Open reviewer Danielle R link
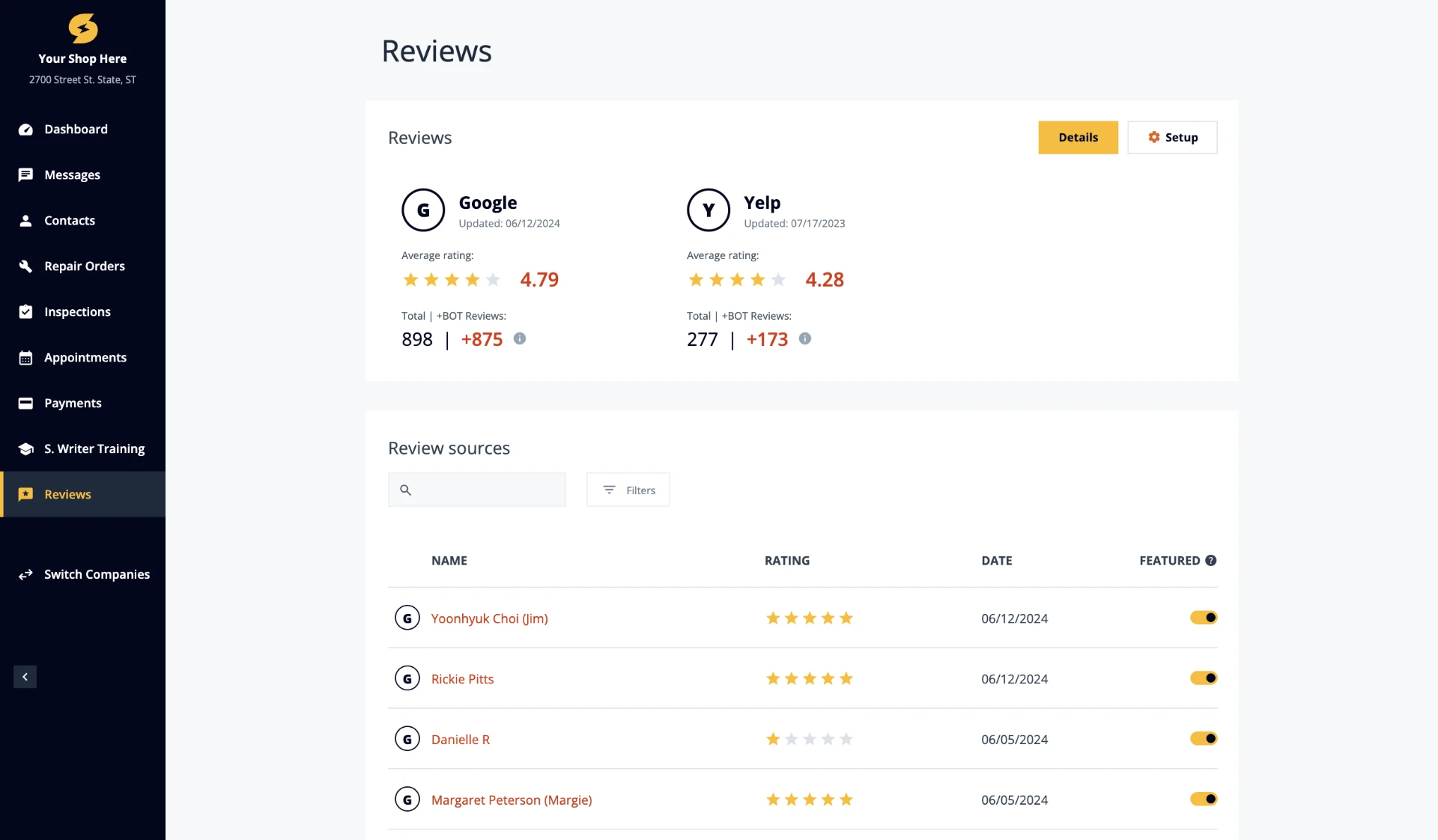 tap(460, 740)
